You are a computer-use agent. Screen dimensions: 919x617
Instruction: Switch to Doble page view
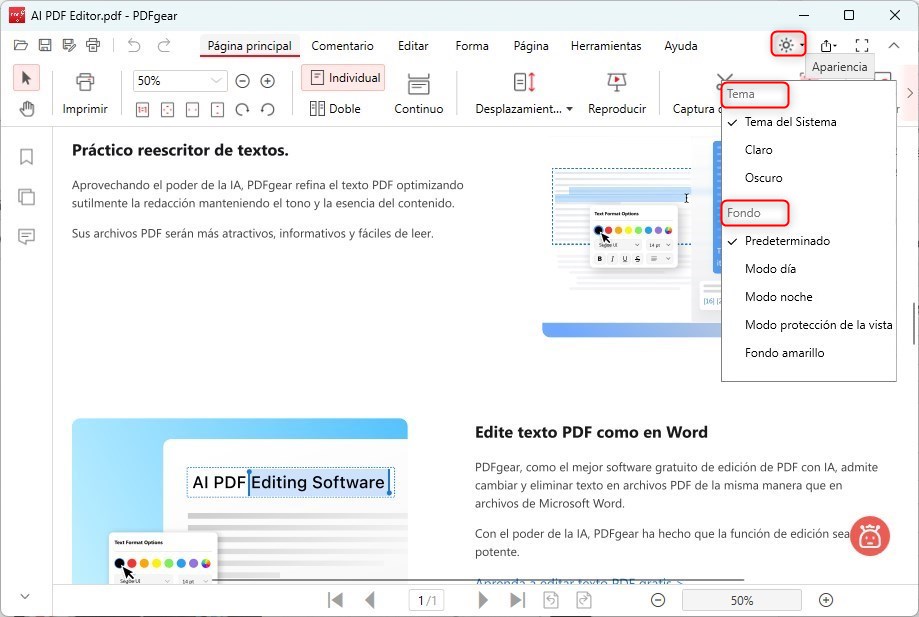335,109
